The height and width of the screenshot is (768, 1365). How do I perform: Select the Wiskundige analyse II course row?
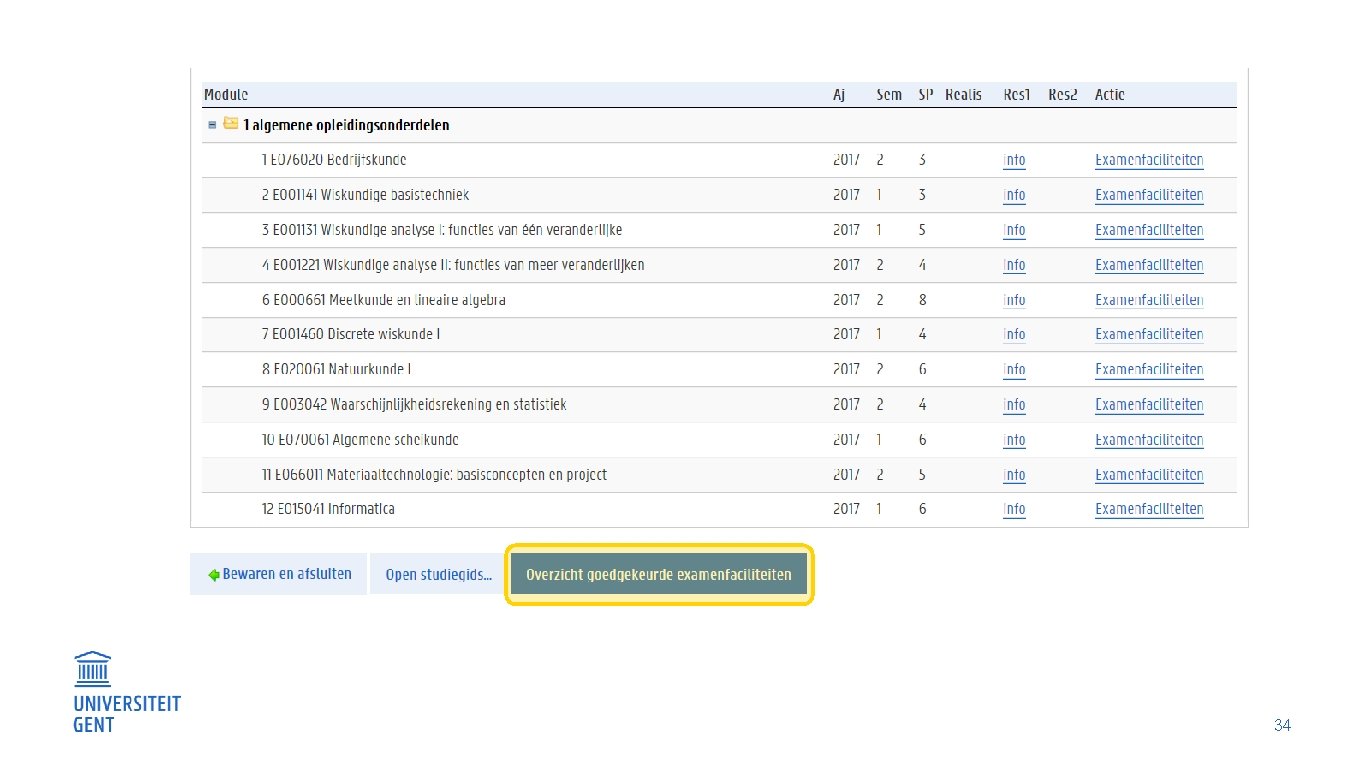pos(719,265)
